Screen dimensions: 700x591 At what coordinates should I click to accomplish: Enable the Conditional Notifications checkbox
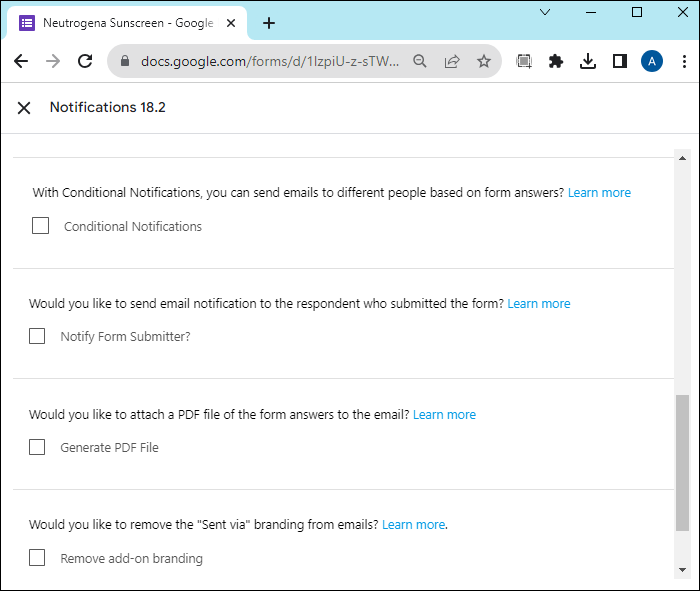(x=41, y=226)
